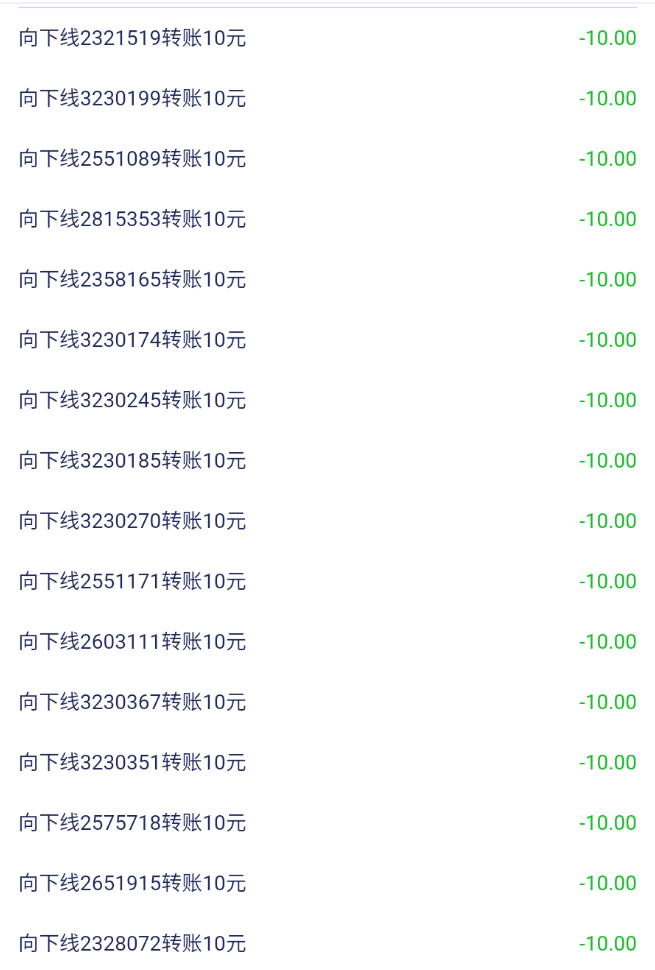Click transfer entry for downline 2603111
The width and height of the screenshot is (655, 970).
pos(132,641)
